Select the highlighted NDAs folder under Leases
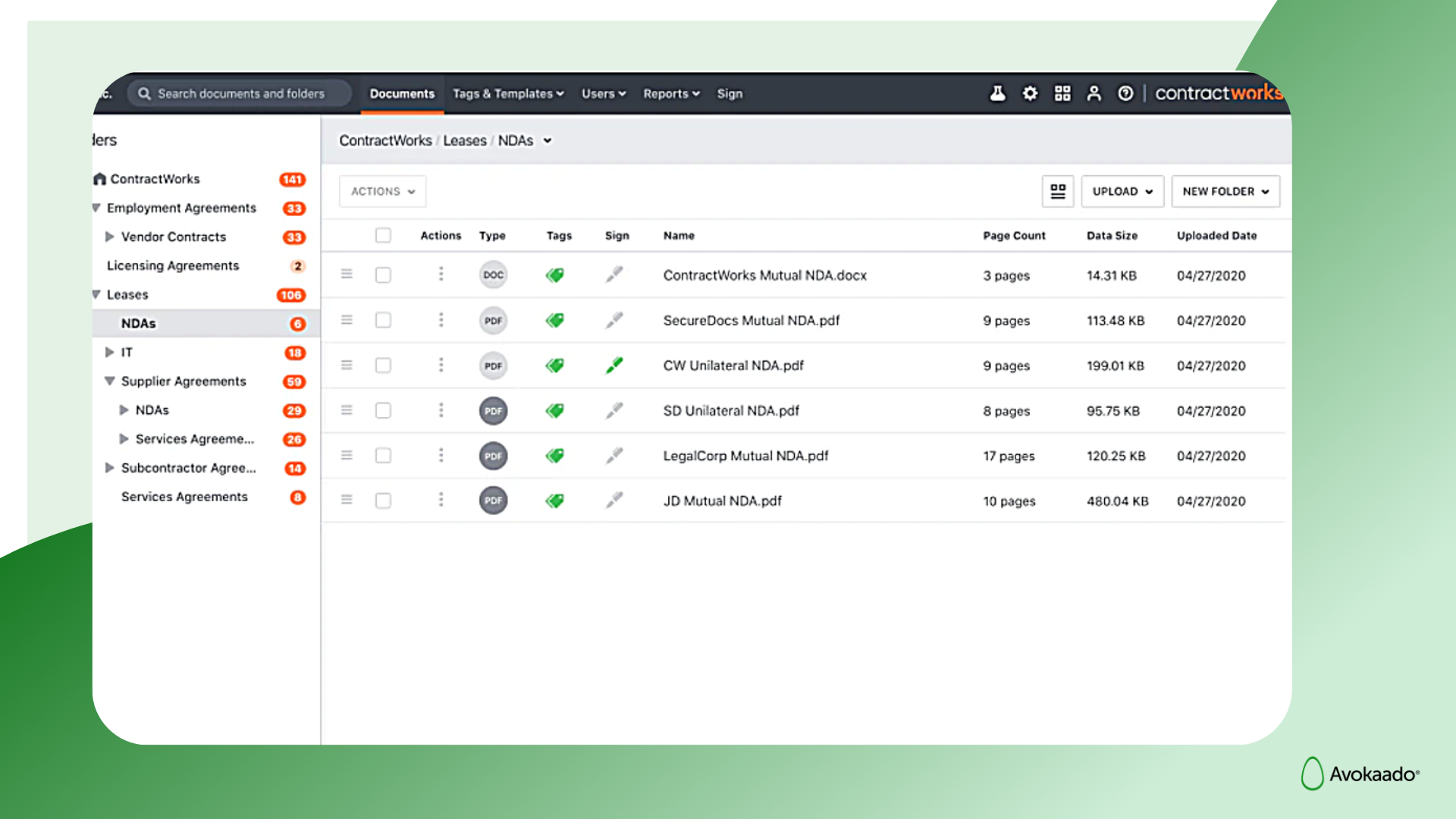Image resolution: width=1456 pixels, height=819 pixels. tap(206, 323)
